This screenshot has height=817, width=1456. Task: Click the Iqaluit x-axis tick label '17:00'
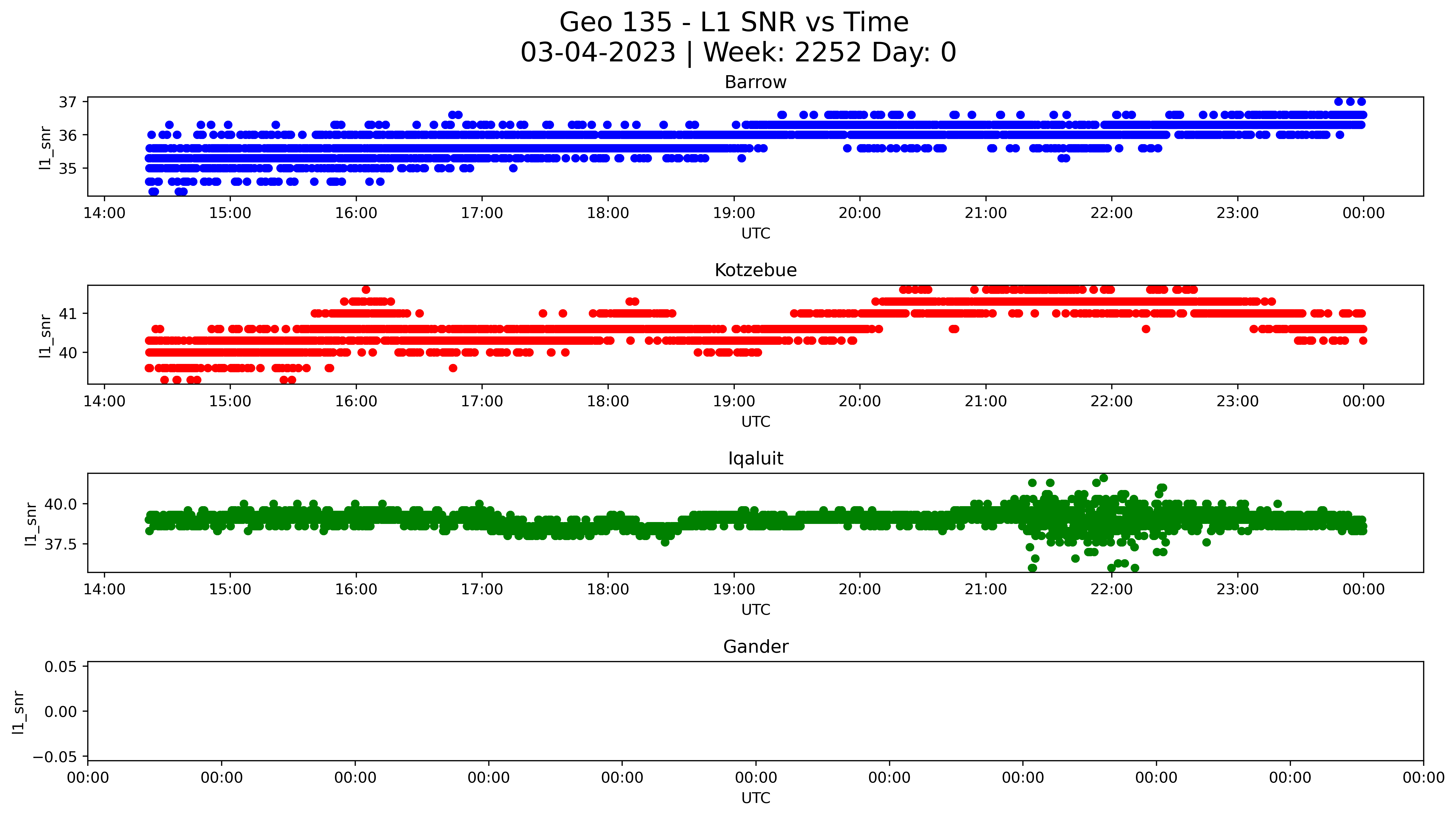[482, 590]
